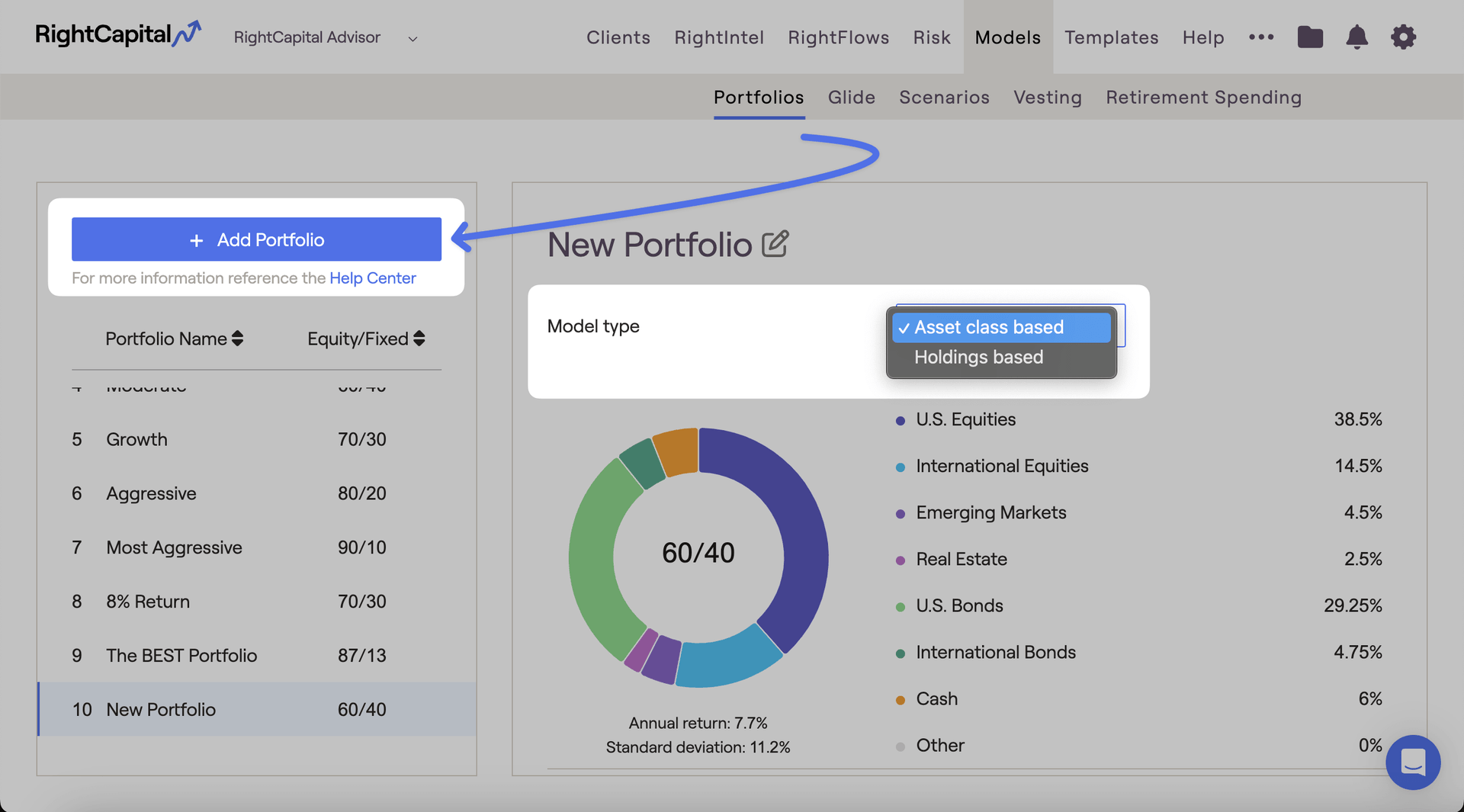Click the 60/40 donut chart center
The image size is (1464, 812).
[698, 553]
